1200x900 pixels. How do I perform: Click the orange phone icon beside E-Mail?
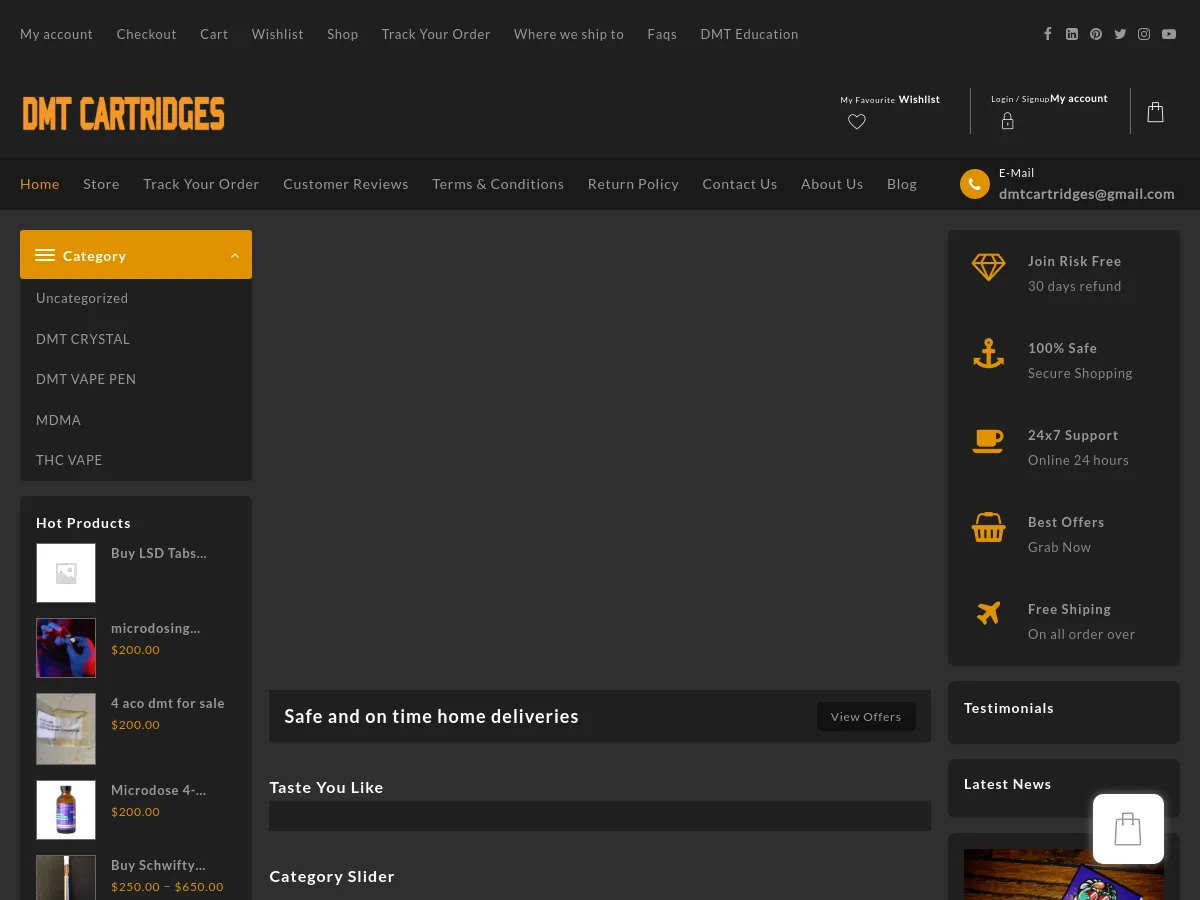(x=974, y=184)
